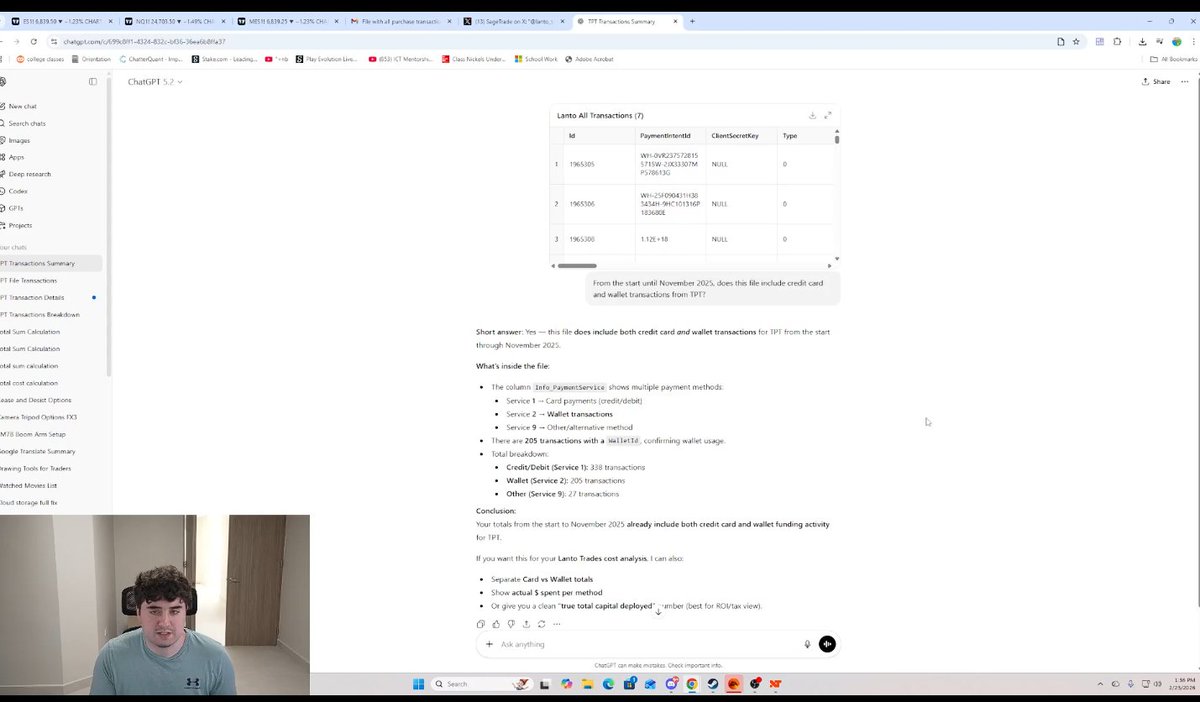Open the Camera Tripod Options FX3 chat
Viewport: 1200px width, 702px height.
point(39,417)
